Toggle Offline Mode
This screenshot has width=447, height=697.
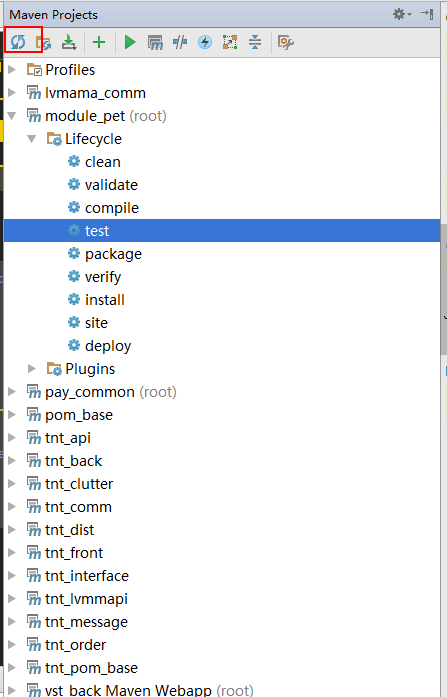click(x=180, y=42)
